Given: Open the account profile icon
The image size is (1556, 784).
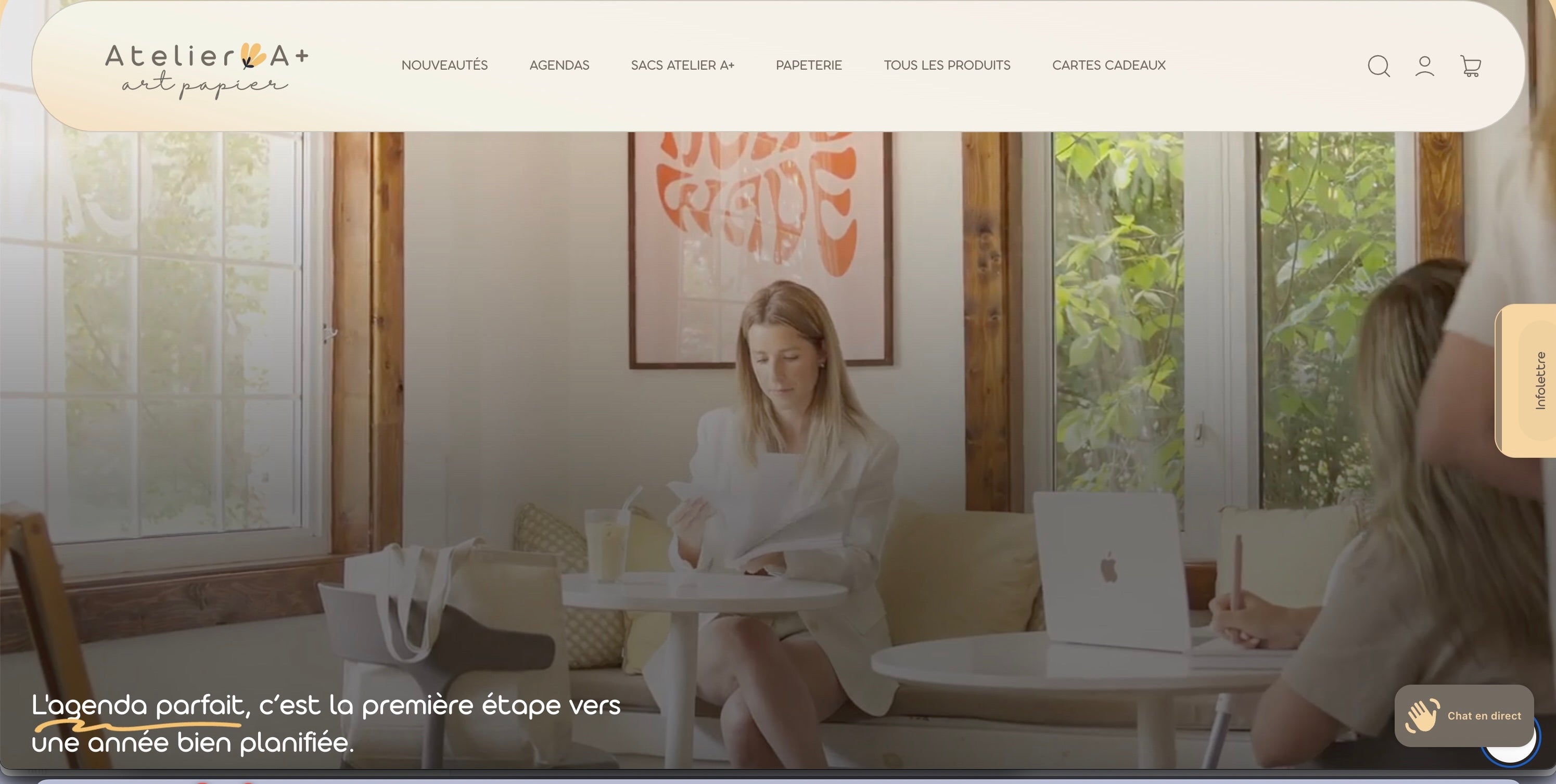Looking at the screenshot, I should click(x=1424, y=66).
